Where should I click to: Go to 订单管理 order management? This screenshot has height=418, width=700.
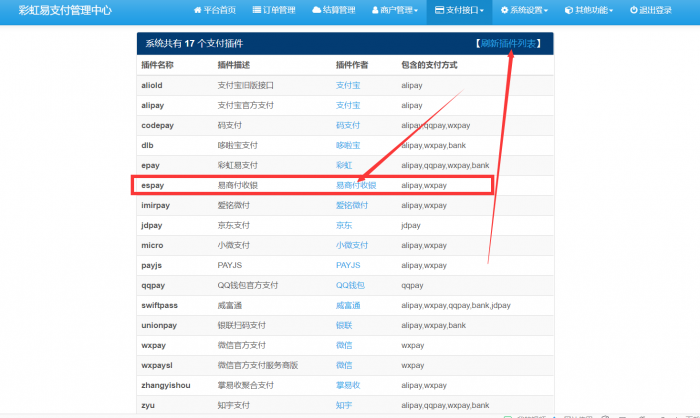pos(273,11)
